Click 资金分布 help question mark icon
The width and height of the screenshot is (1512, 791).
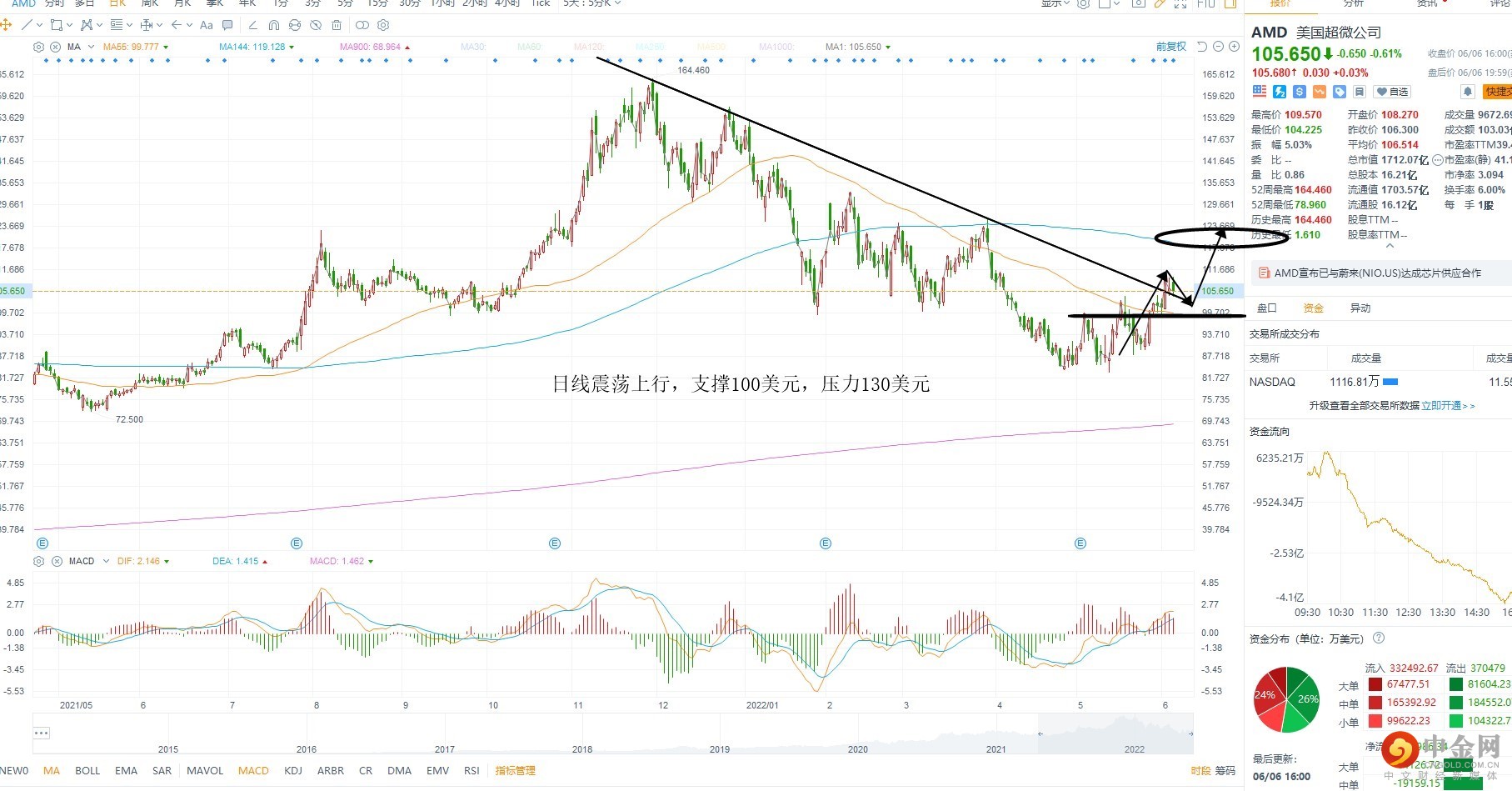coord(1379,638)
